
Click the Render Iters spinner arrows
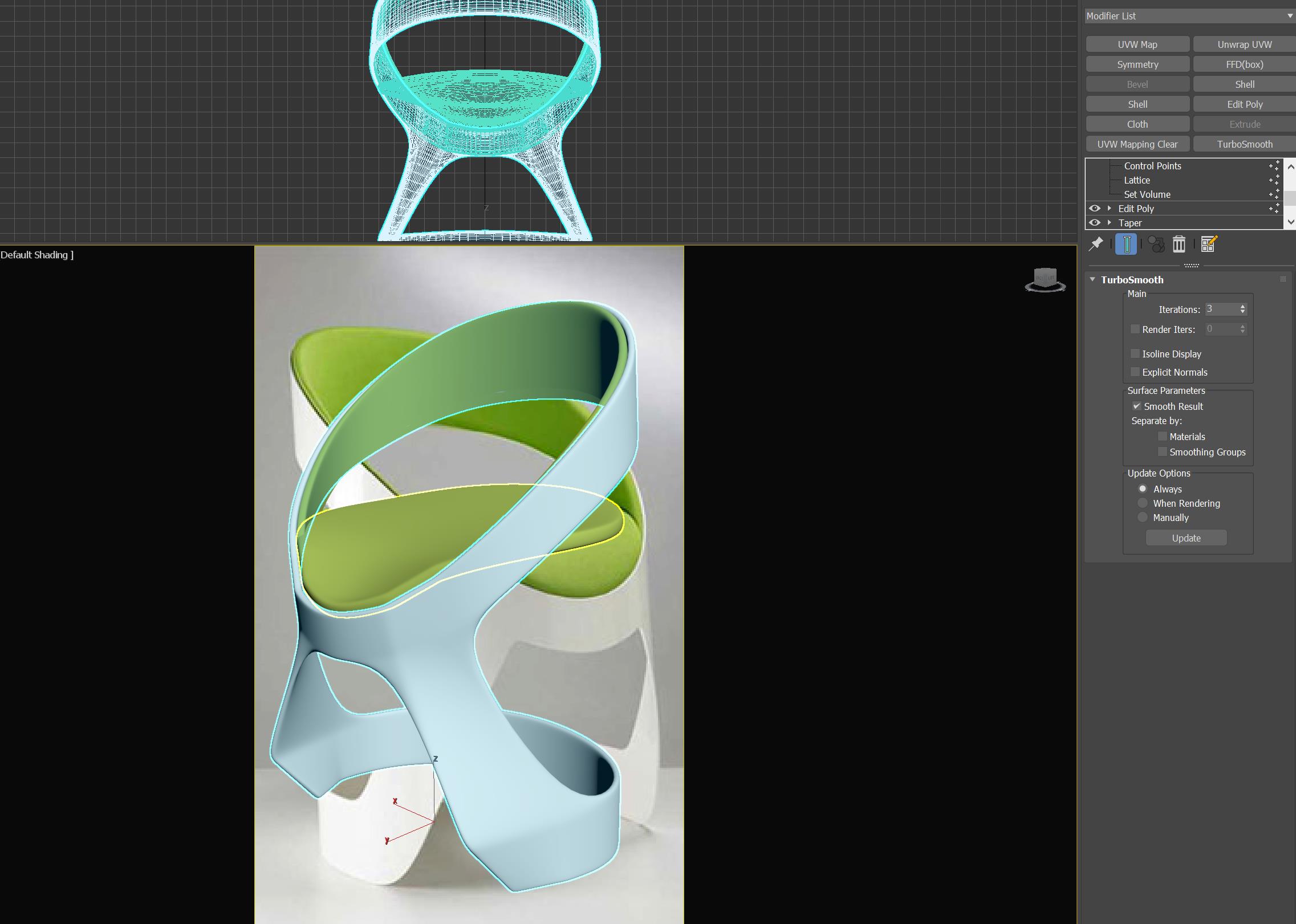tap(1242, 329)
